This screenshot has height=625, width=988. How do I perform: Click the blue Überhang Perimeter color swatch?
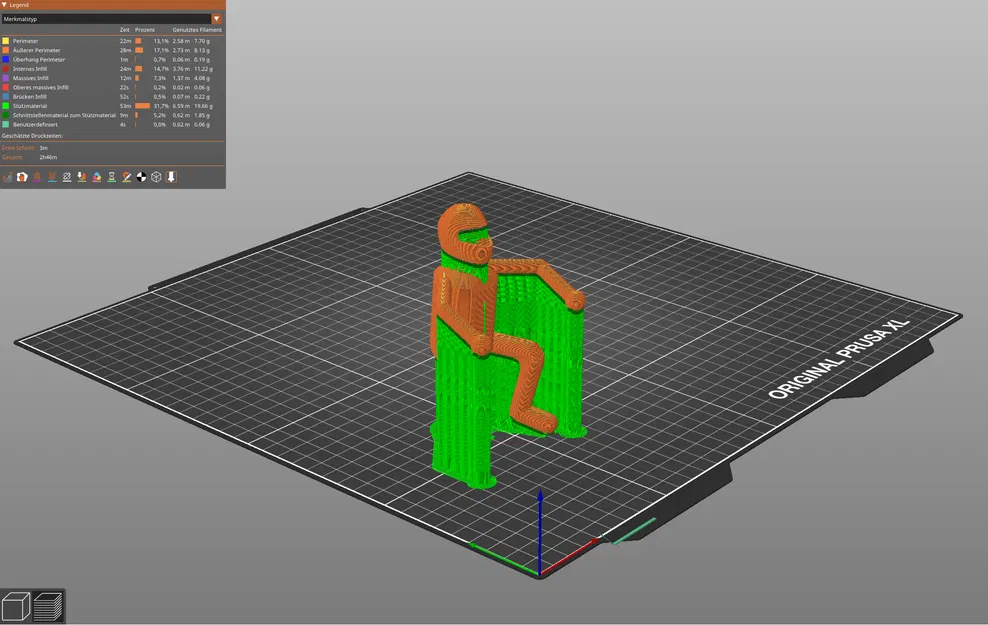tap(6, 59)
